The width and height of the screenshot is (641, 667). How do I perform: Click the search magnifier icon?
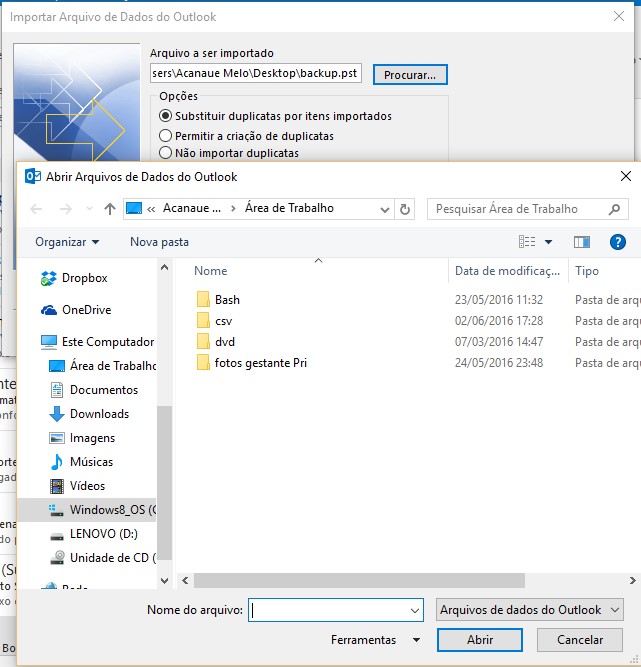tap(614, 209)
